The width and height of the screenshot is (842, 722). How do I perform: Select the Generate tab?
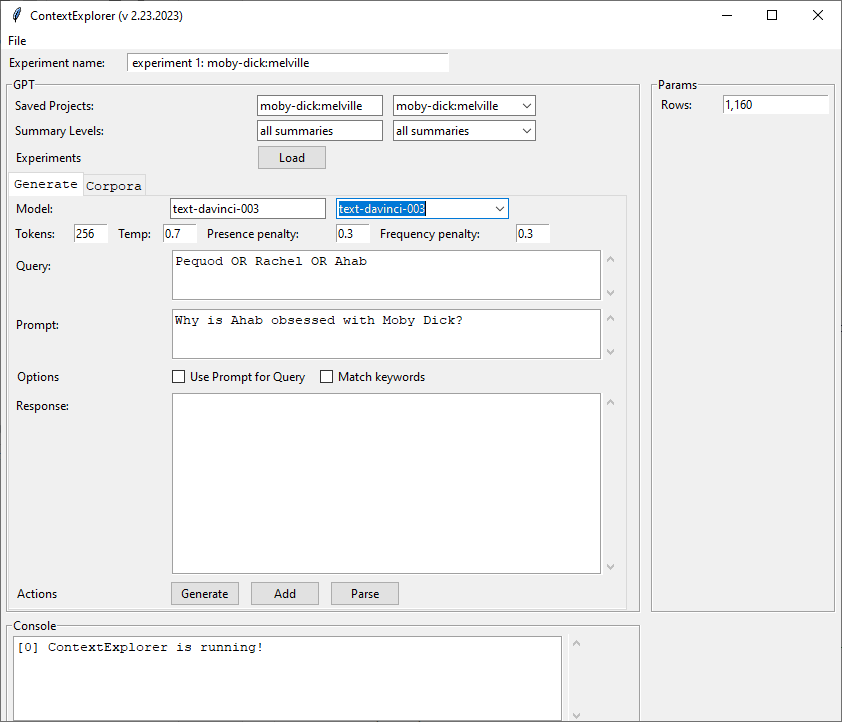pyautogui.click(x=46, y=184)
